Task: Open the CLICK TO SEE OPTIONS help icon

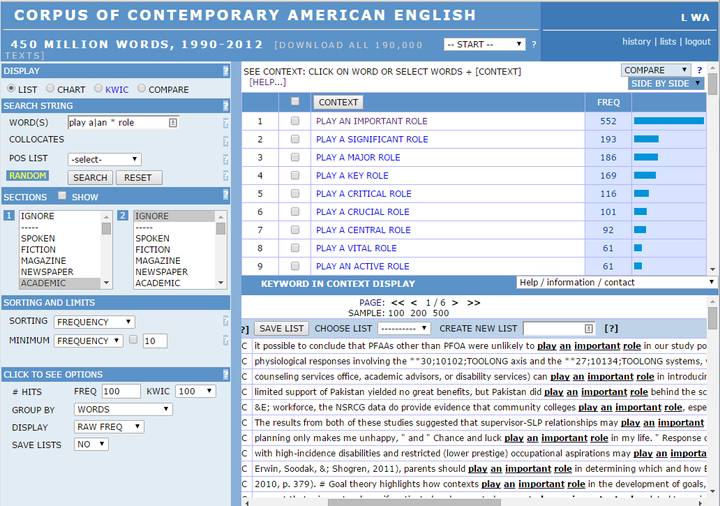Action: (x=225, y=374)
